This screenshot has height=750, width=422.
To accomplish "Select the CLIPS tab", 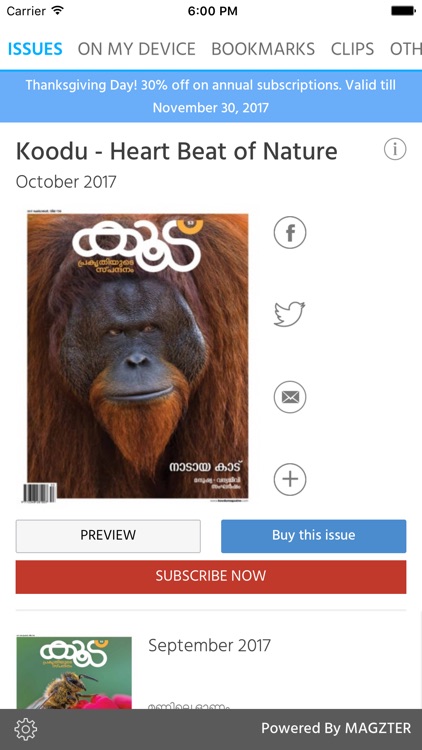I will [x=352, y=49].
